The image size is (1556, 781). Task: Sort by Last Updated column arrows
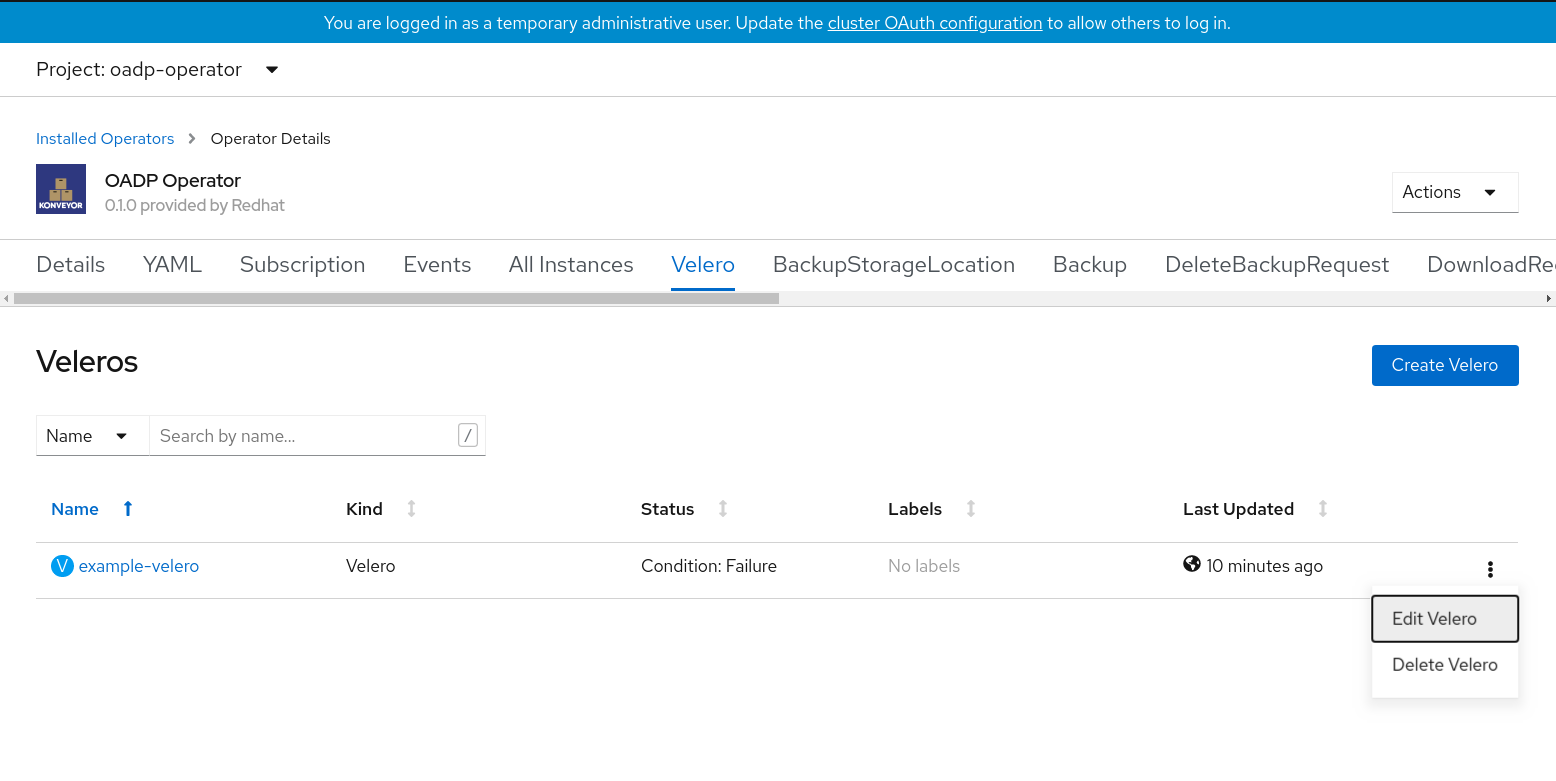click(x=1322, y=508)
